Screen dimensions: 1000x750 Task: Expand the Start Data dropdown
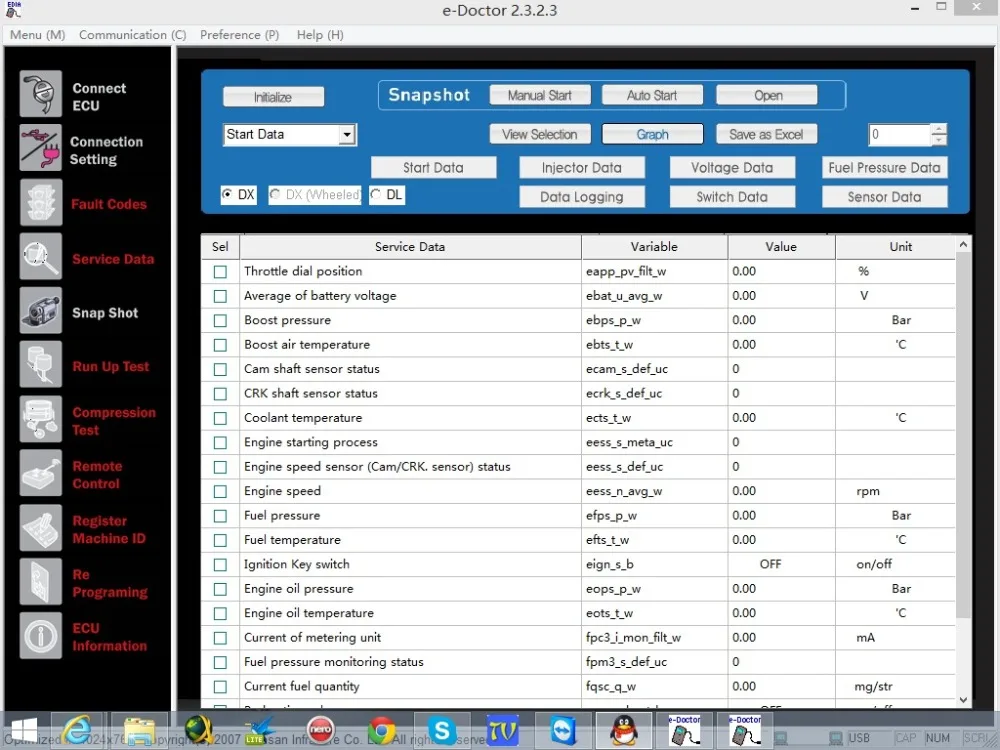pos(346,135)
